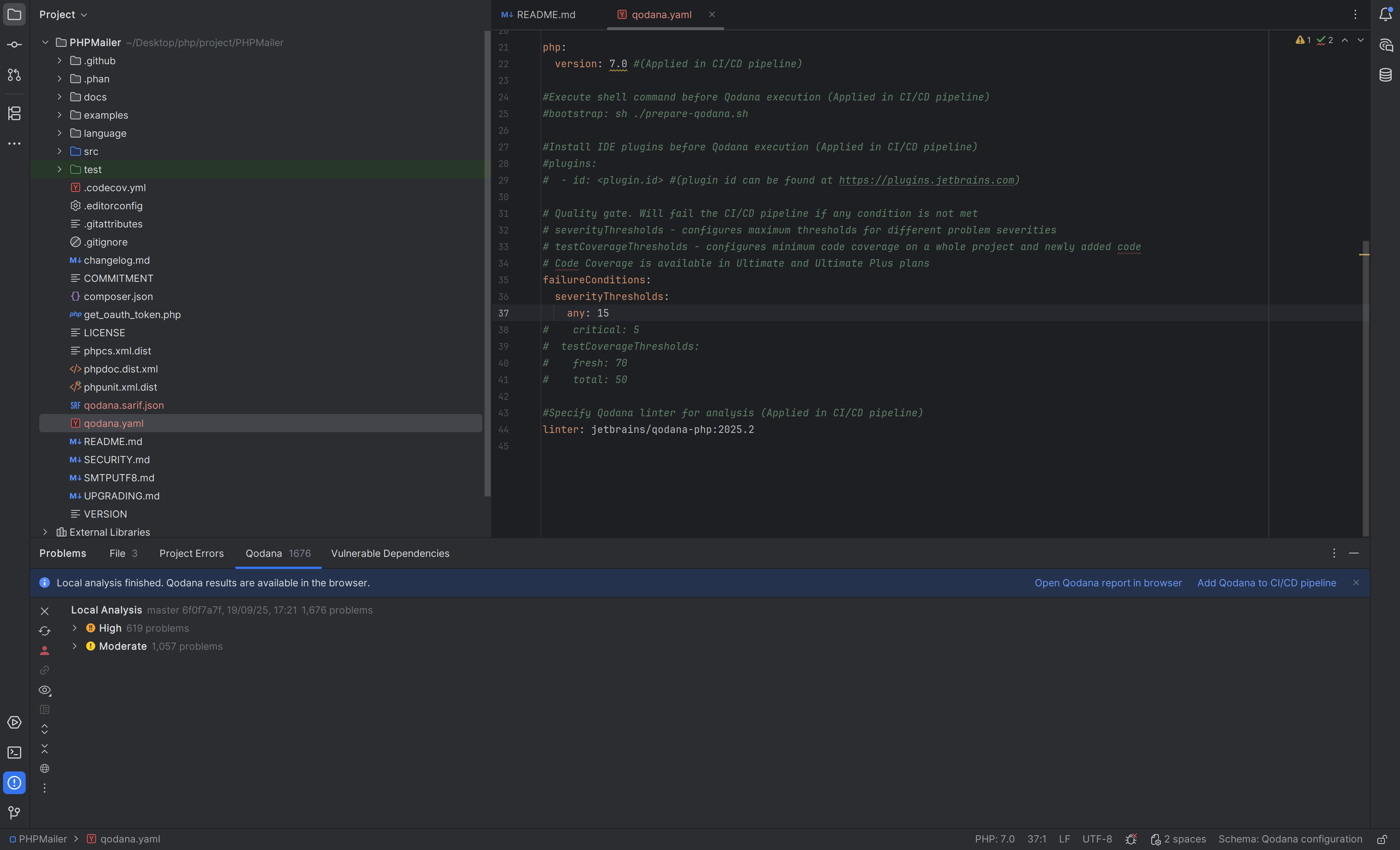Open the Pull Requests panel
This screenshot has height=850, width=1400.
pos(14,75)
